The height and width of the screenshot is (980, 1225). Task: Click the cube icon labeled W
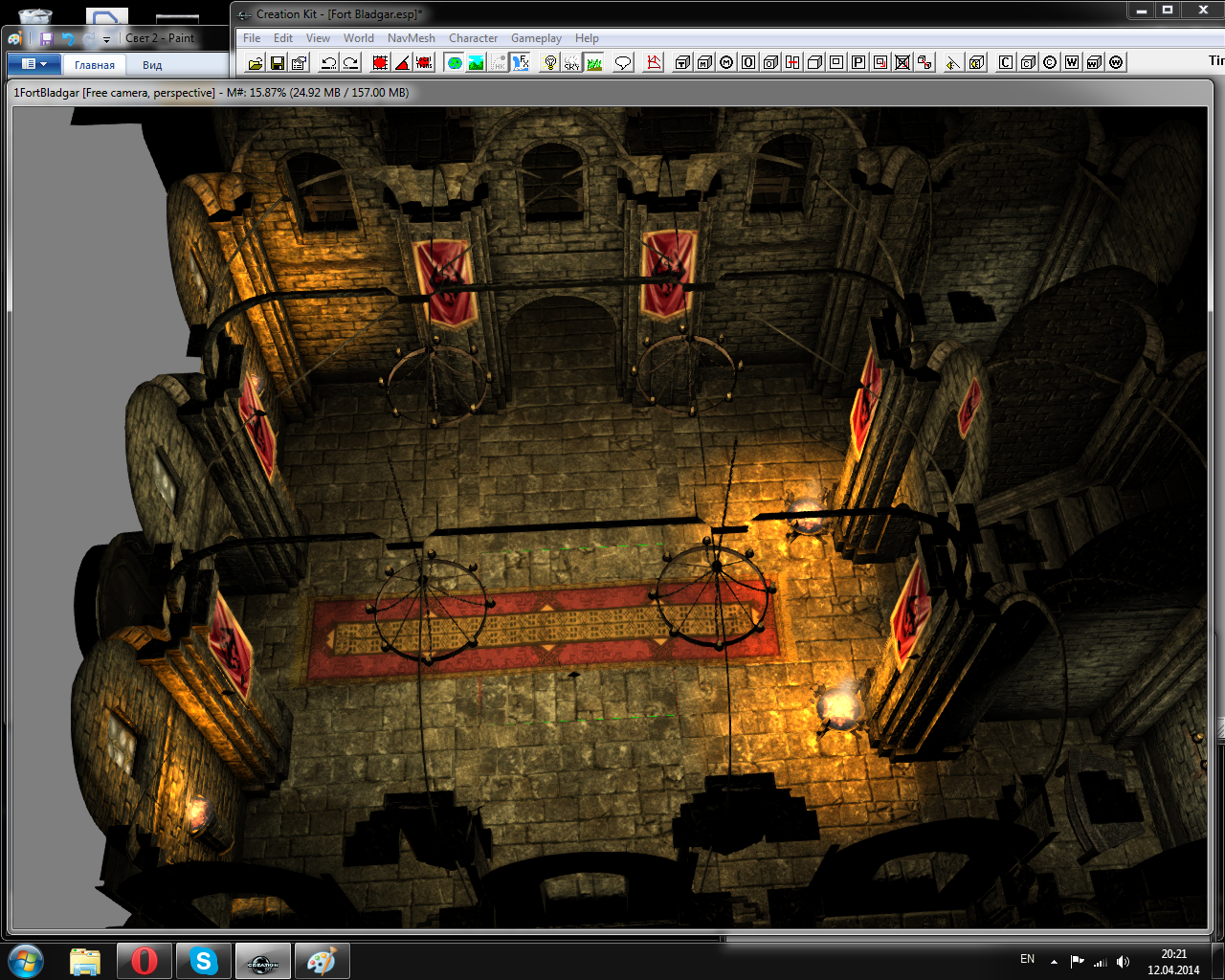[1094, 62]
